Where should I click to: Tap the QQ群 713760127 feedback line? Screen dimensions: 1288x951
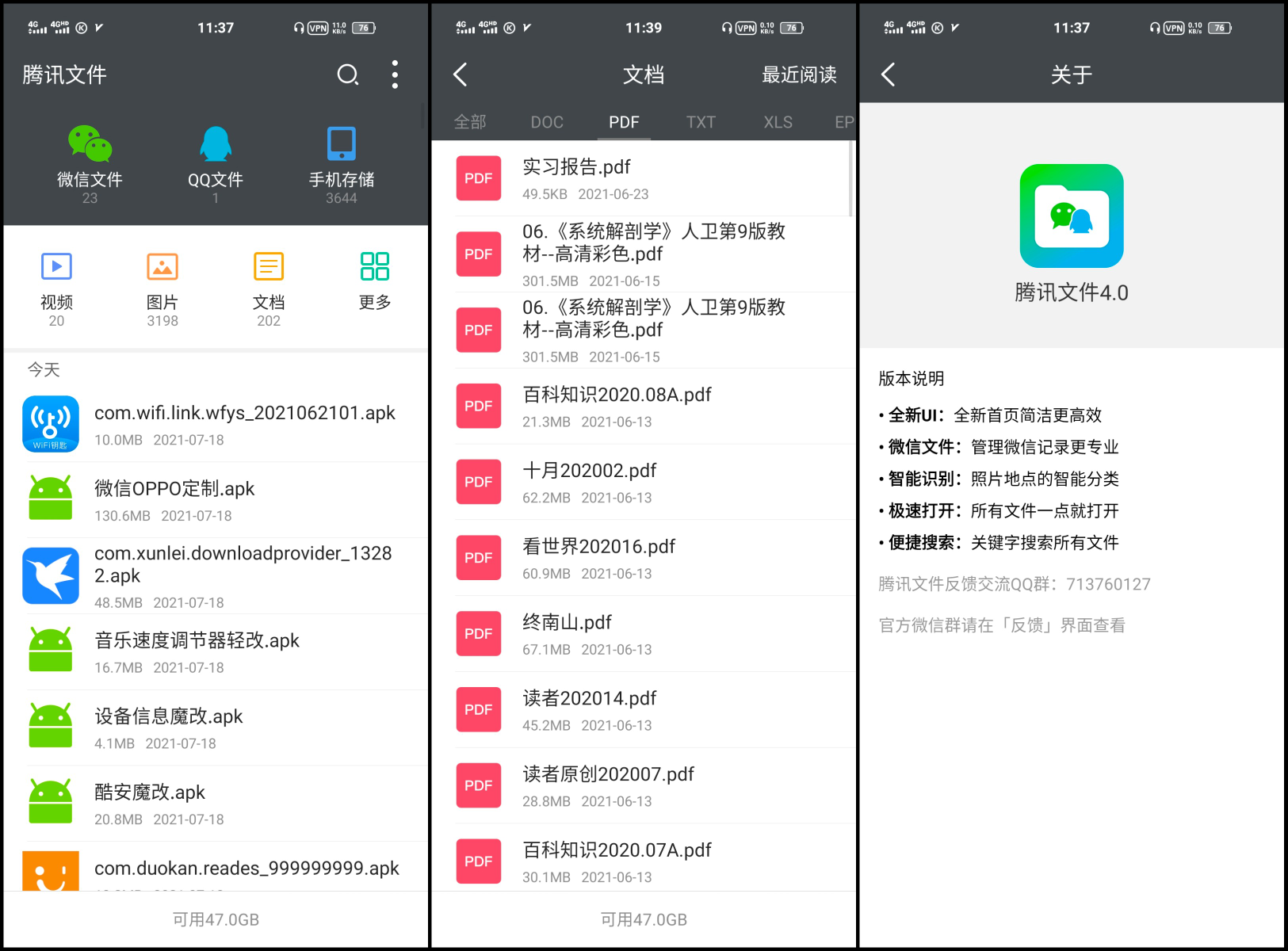pos(1014,584)
